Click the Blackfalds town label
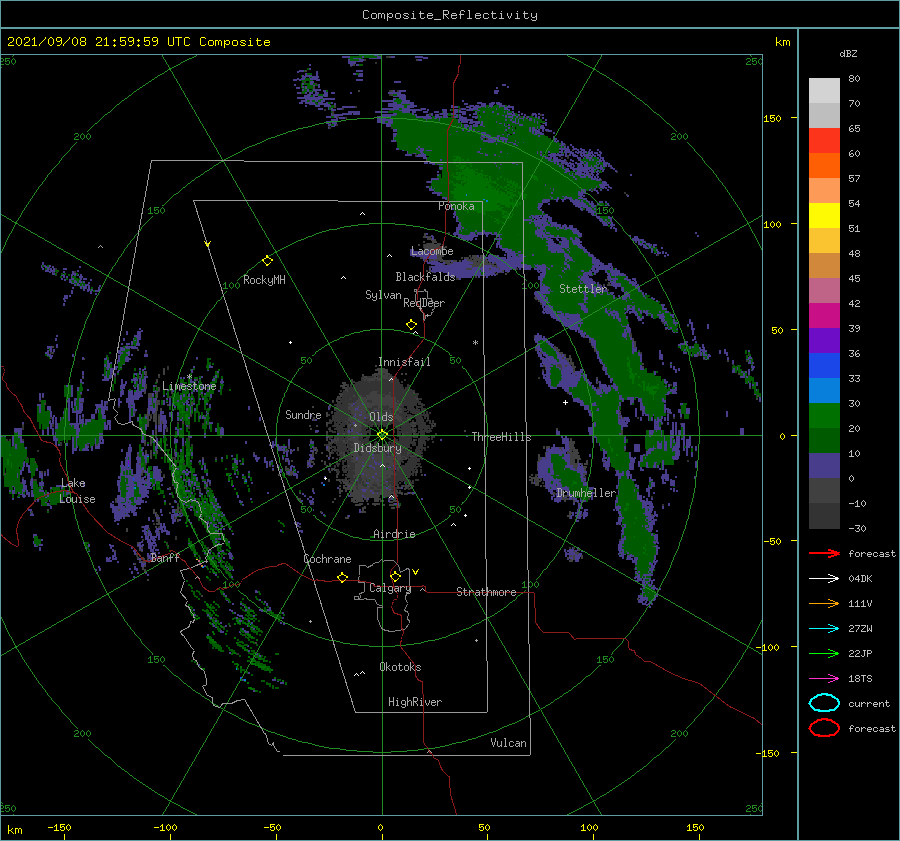Screen dimensions: 900x841 (x=425, y=277)
